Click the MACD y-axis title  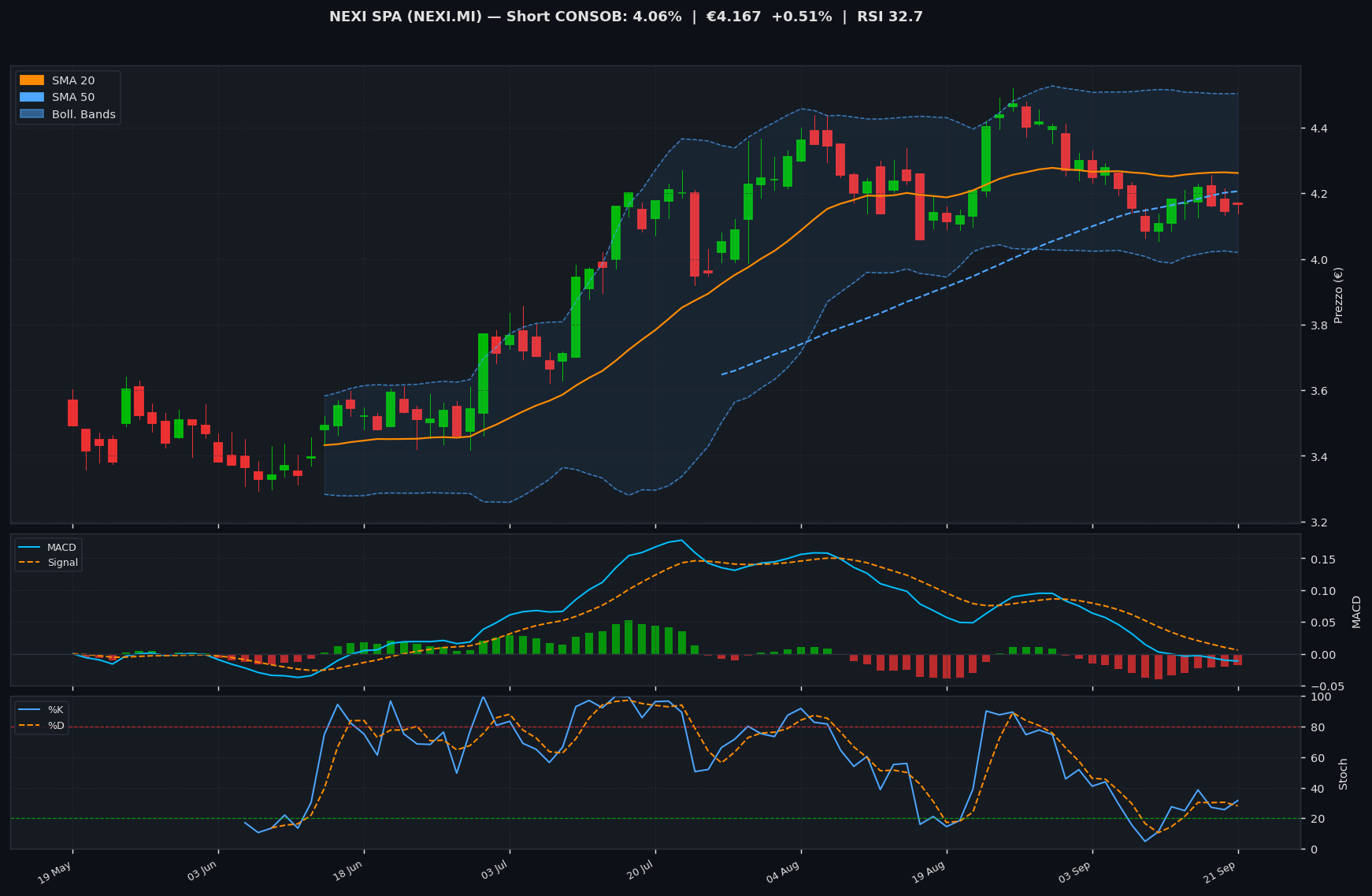[x=1356, y=612]
